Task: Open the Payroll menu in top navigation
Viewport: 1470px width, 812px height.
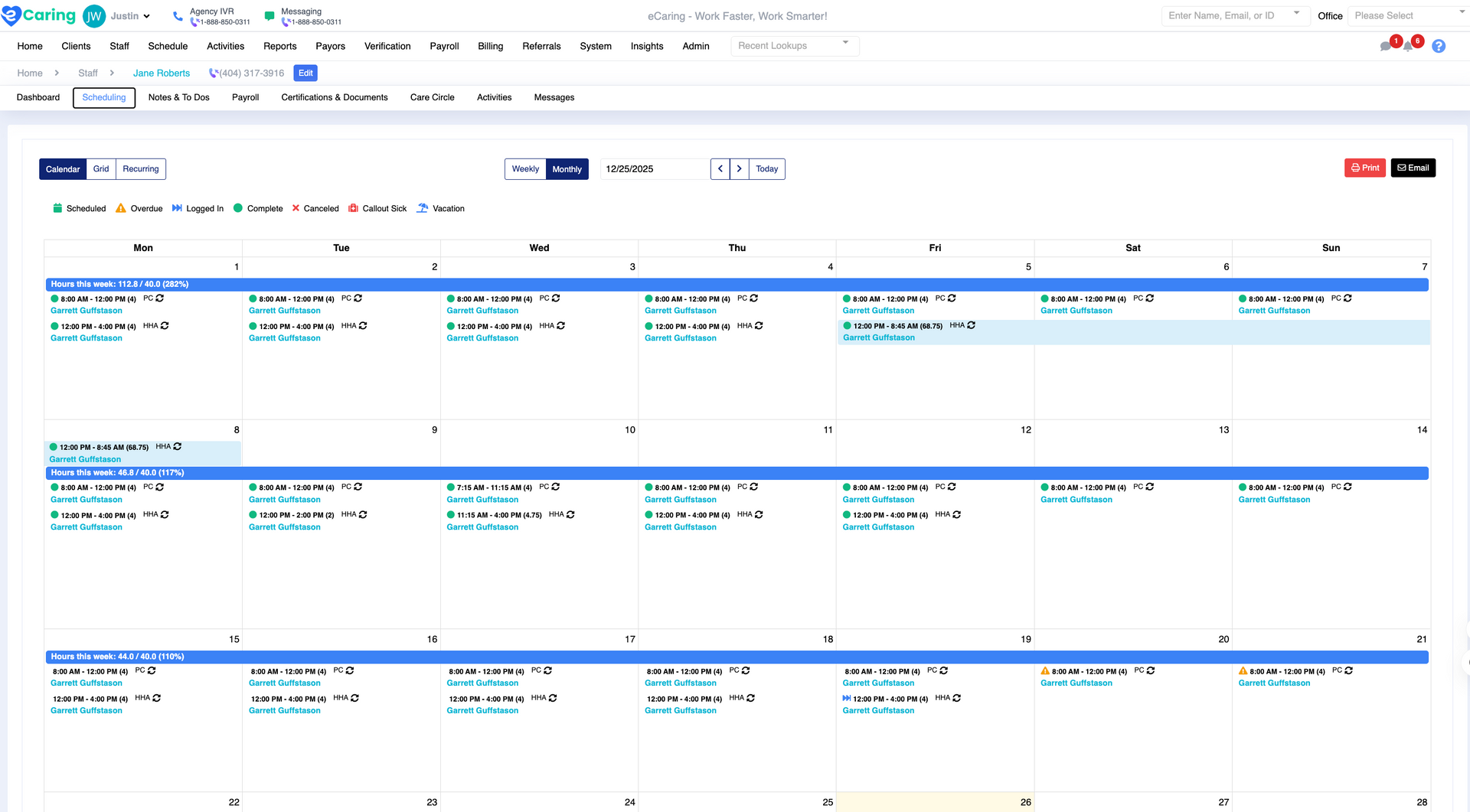Action: (444, 46)
